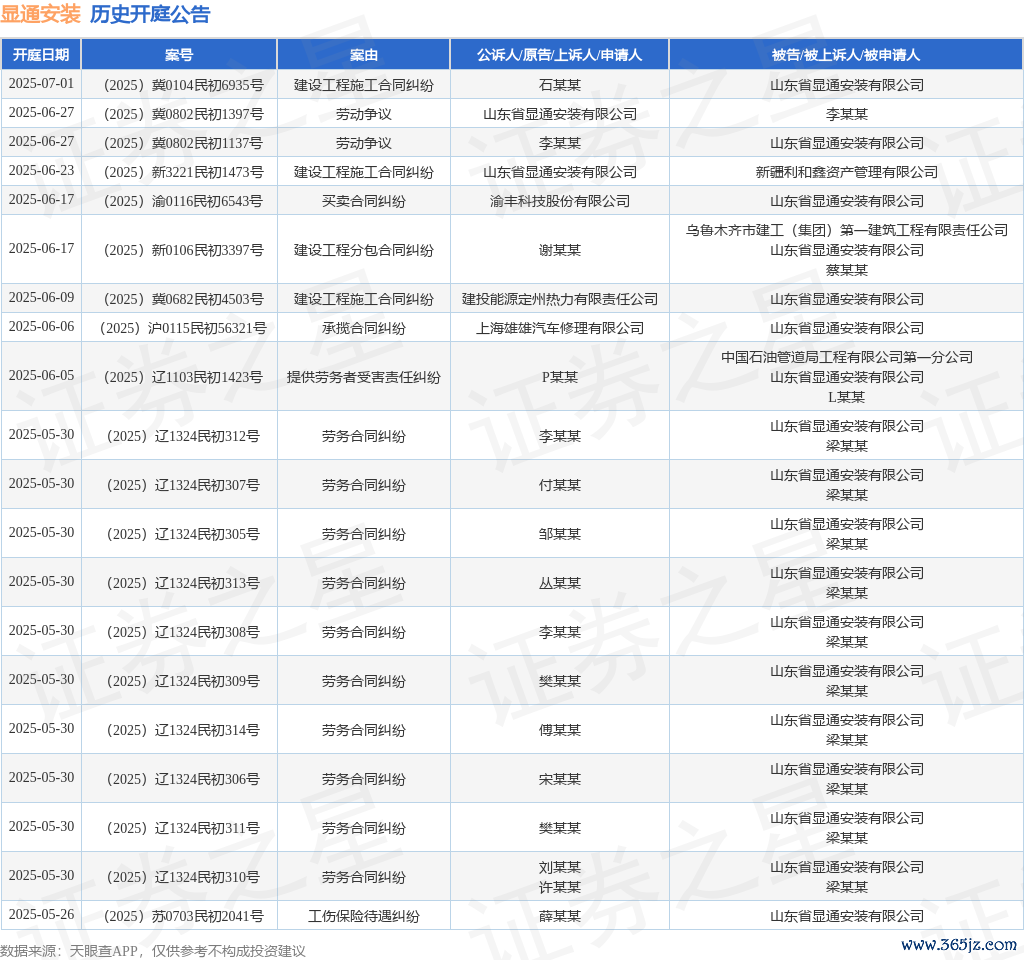
Task: Click the 被告/被上诉人/被申请人 column header
Action: (846, 55)
